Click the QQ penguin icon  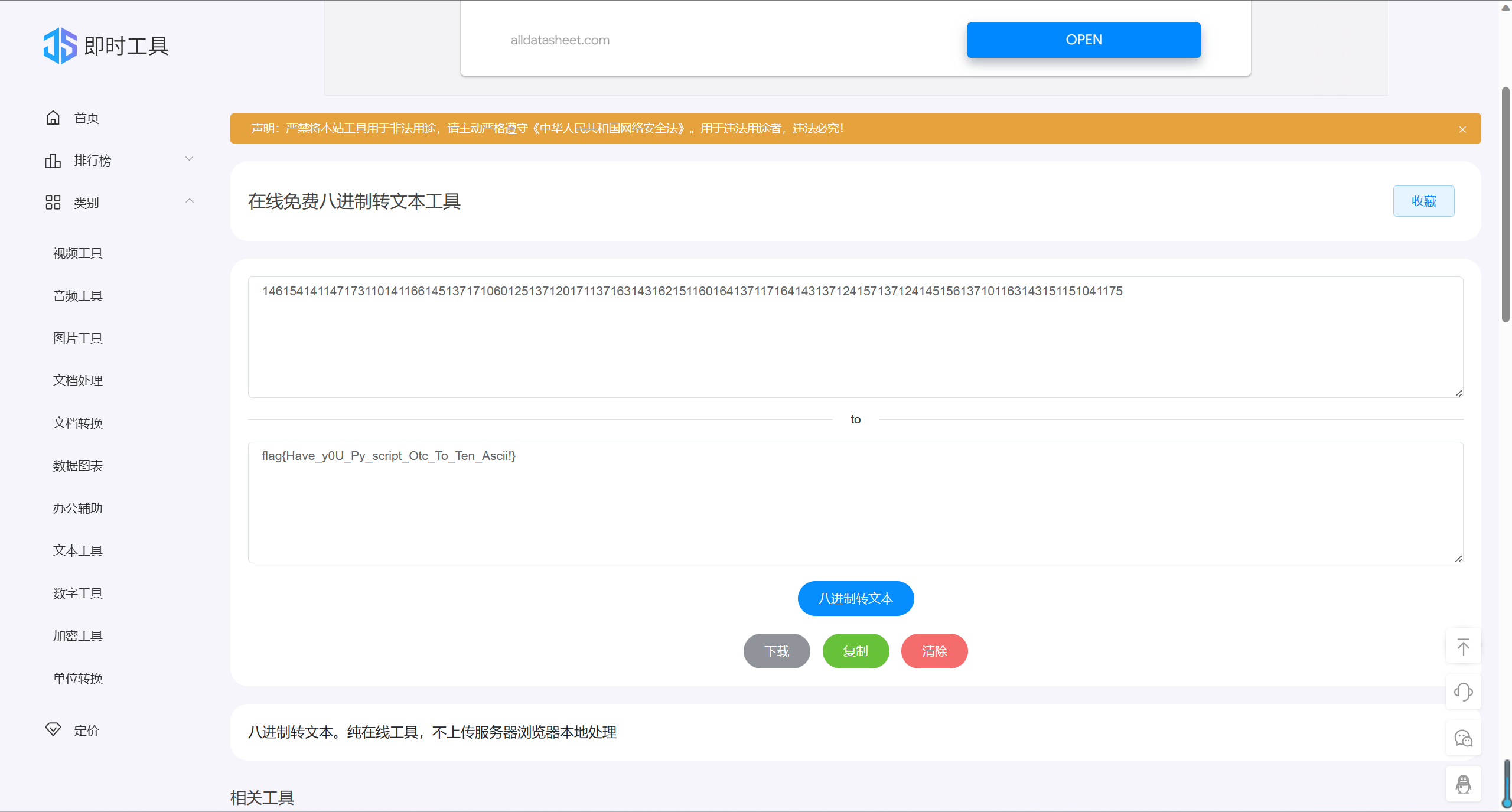[1463, 784]
